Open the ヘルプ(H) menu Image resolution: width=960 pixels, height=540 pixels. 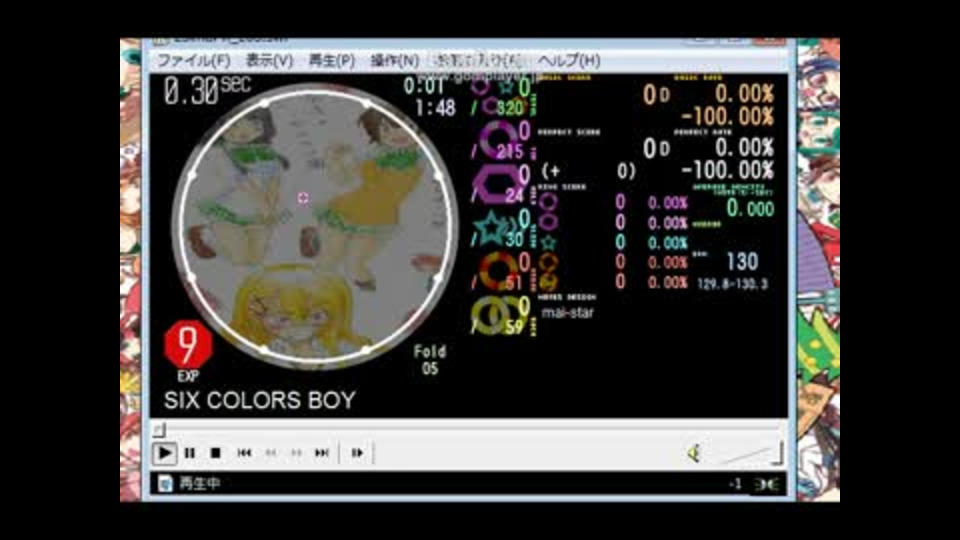coord(569,61)
